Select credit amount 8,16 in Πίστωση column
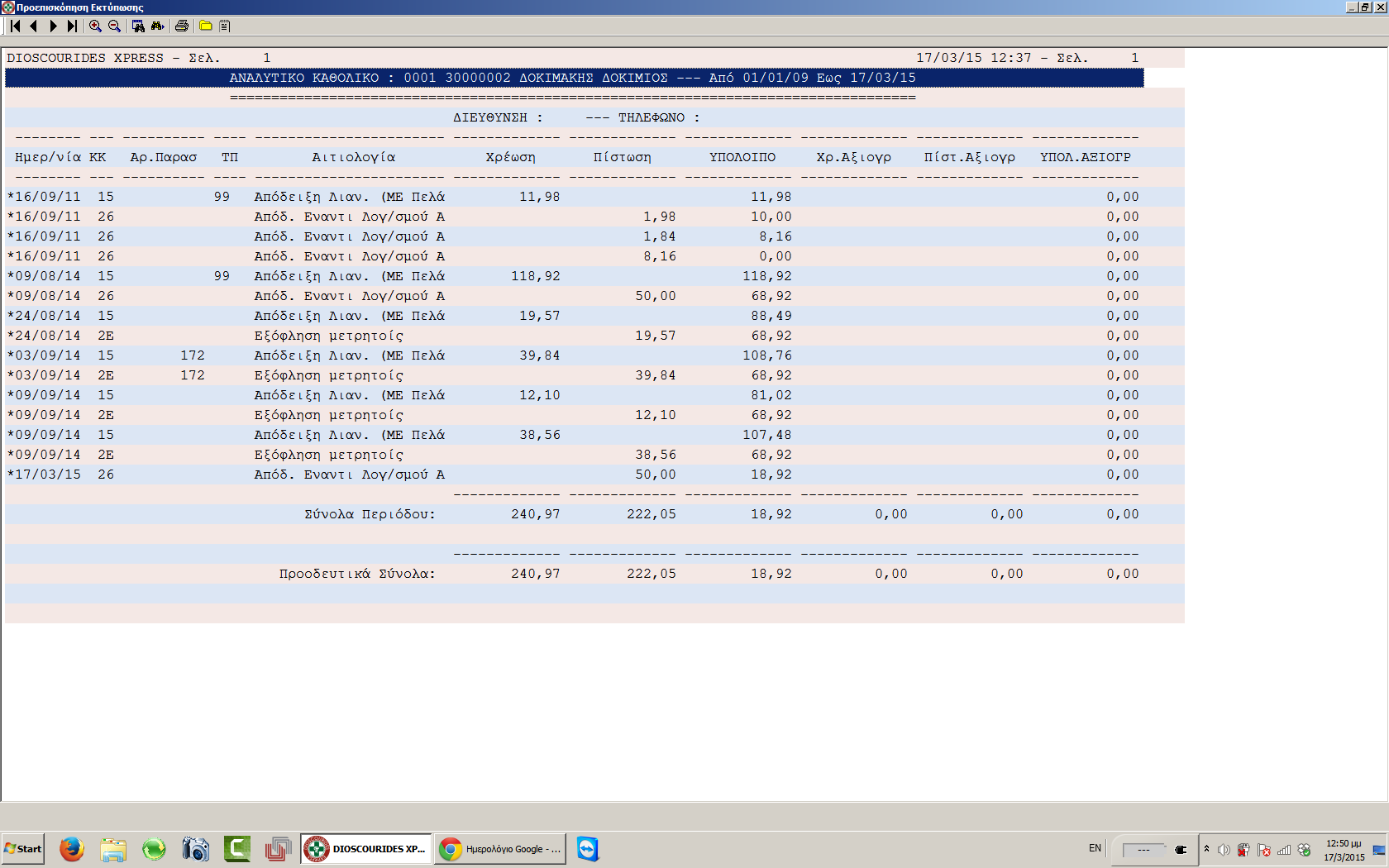The image size is (1389, 868). [x=660, y=256]
